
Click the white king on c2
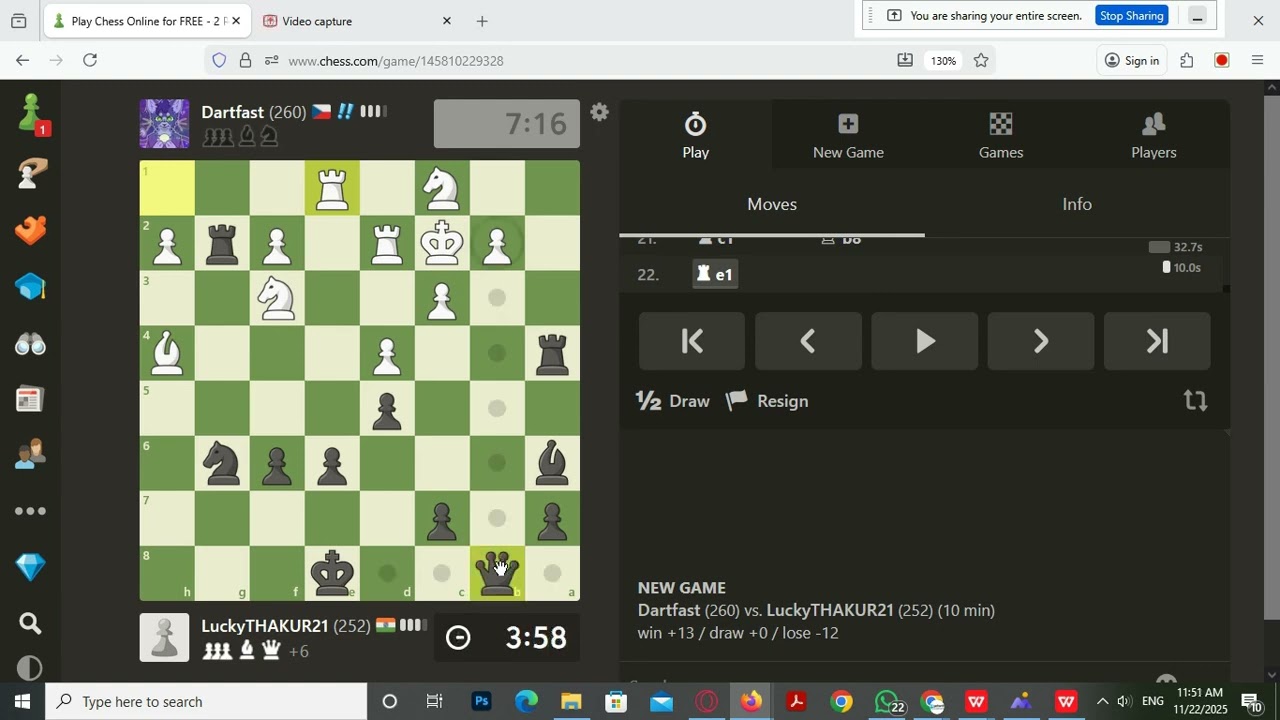pos(442,243)
